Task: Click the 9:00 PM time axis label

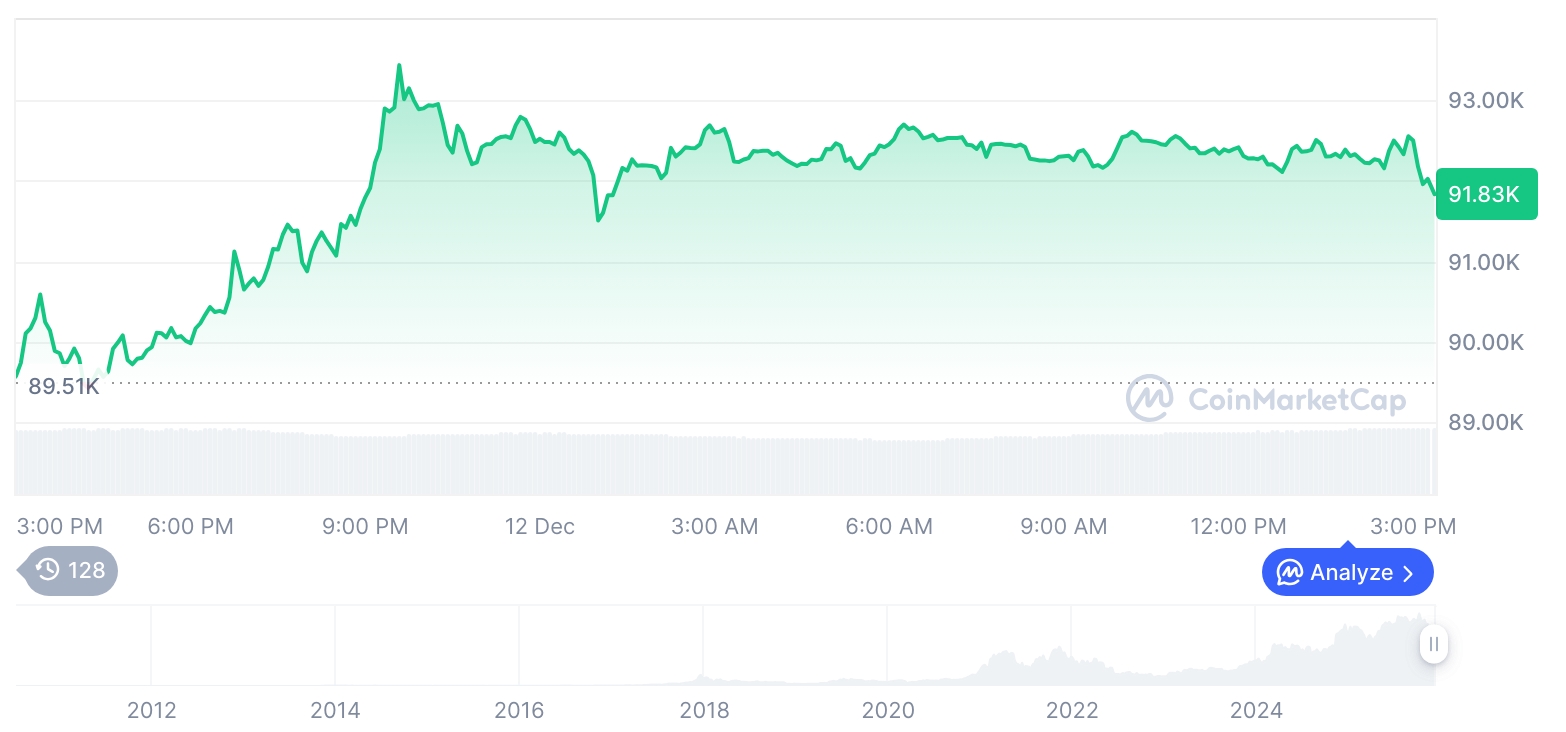Action: 365,527
